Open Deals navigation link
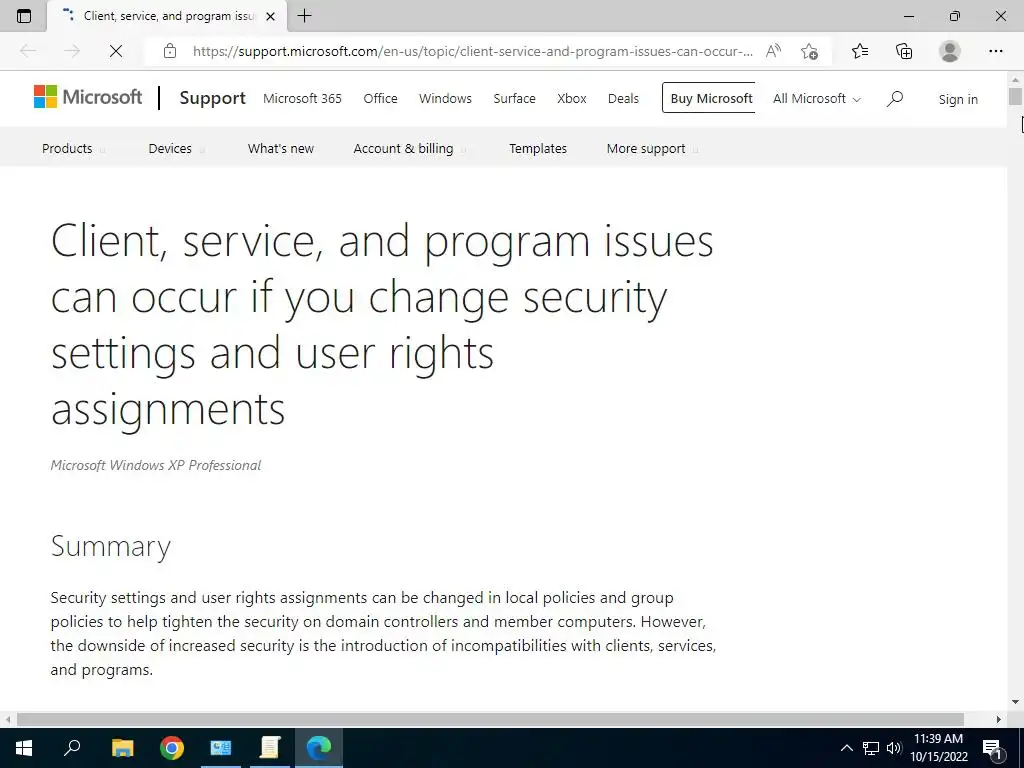The image size is (1024, 768). tap(623, 99)
